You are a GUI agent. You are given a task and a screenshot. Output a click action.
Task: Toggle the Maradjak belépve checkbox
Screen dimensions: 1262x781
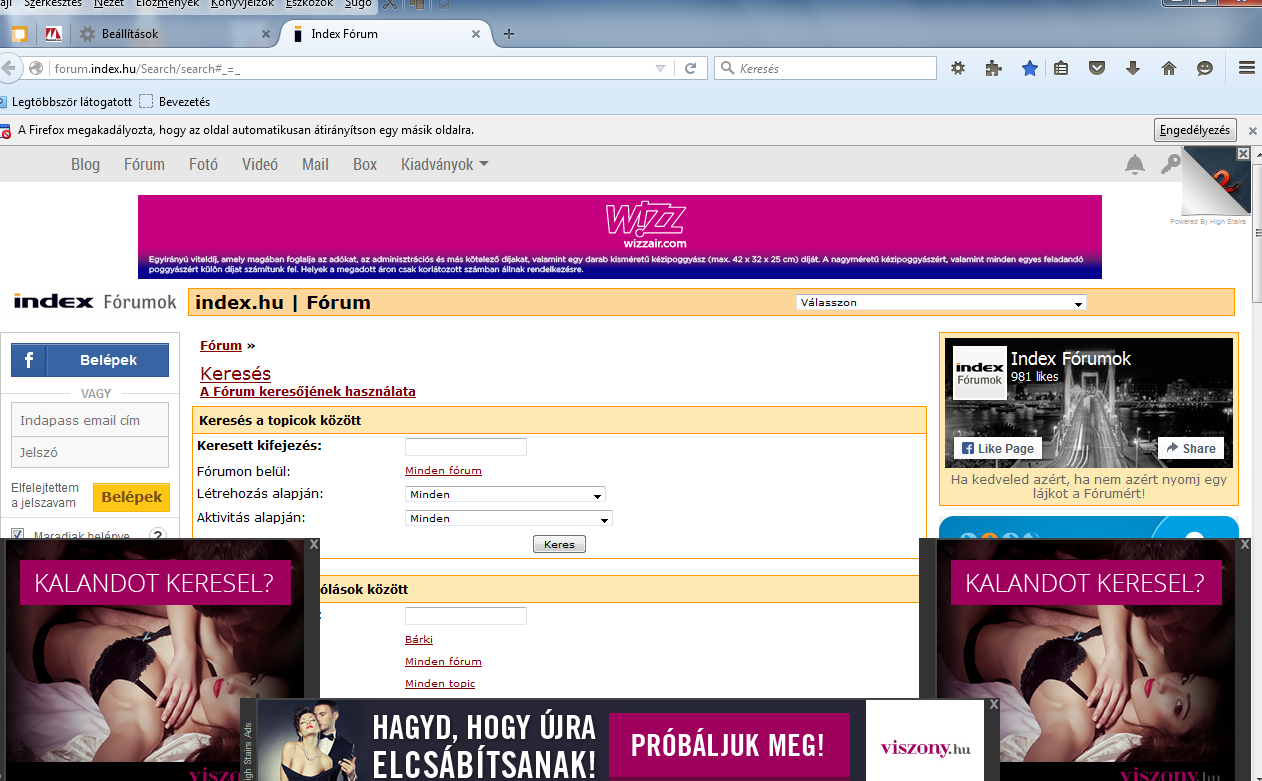(x=19, y=535)
